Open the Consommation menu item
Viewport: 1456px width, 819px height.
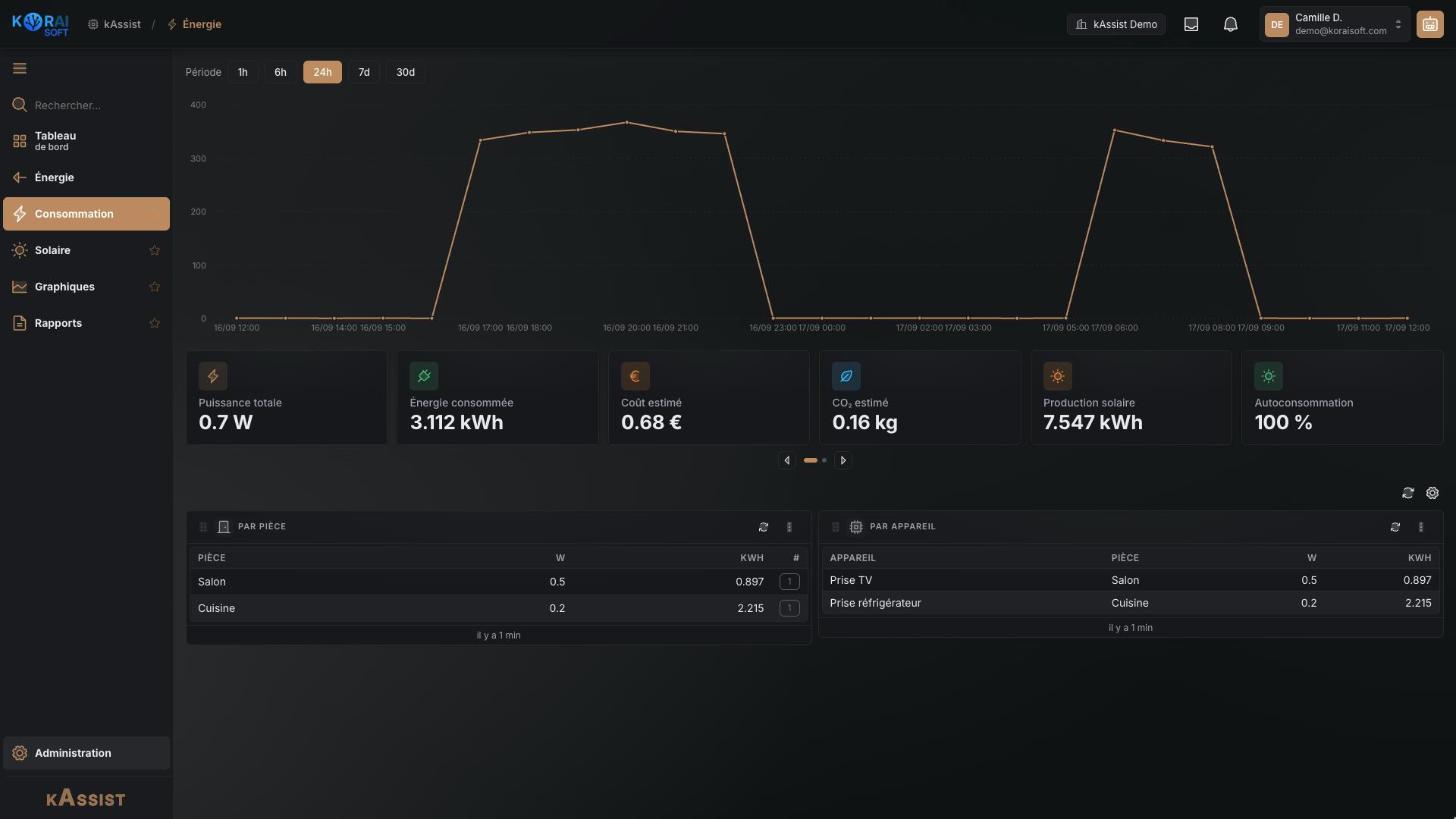tap(86, 214)
